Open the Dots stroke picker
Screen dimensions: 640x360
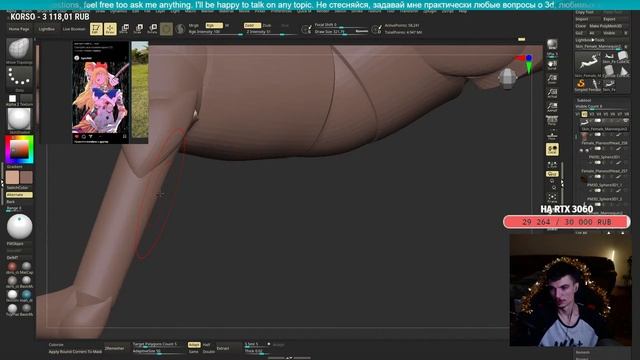[19, 78]
